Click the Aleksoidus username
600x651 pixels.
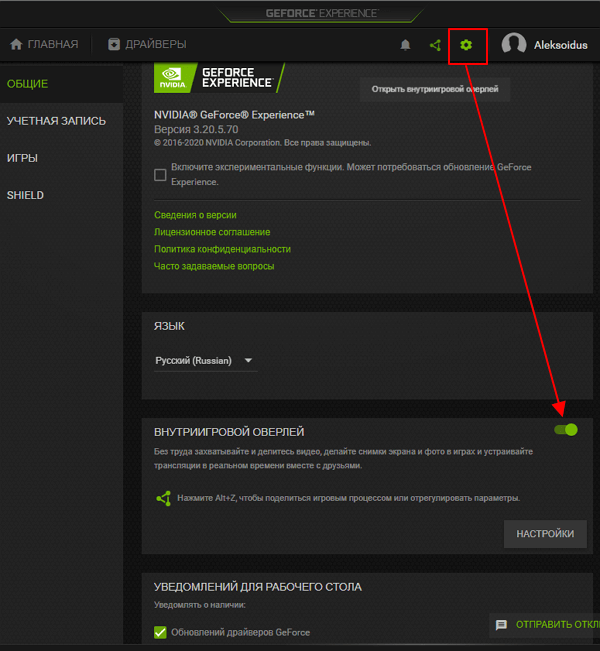click(x=561, y=45)
